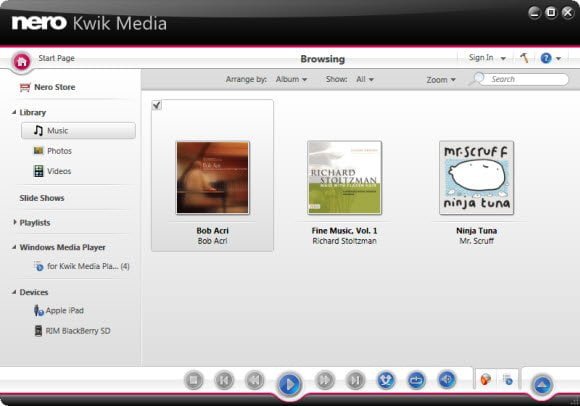Viewport: 580px width, 406px height.
Task: Click the Photos picture icon
Action: pos(38,150)
